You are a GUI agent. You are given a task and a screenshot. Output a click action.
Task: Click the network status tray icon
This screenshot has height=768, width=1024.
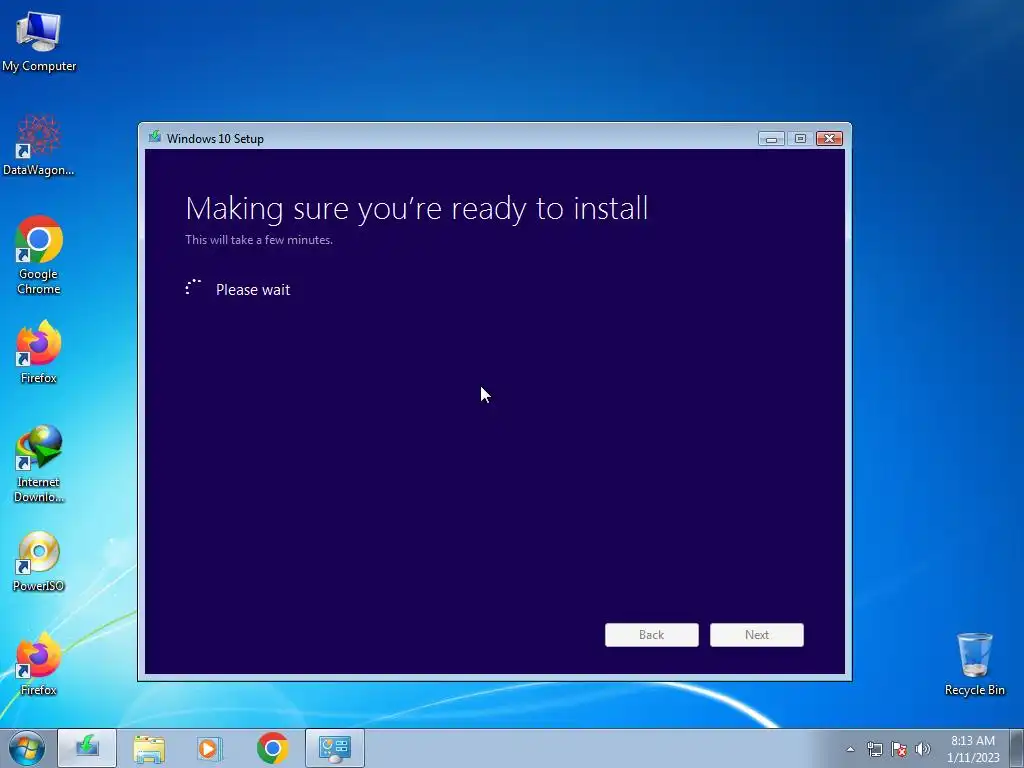point(874,749)
